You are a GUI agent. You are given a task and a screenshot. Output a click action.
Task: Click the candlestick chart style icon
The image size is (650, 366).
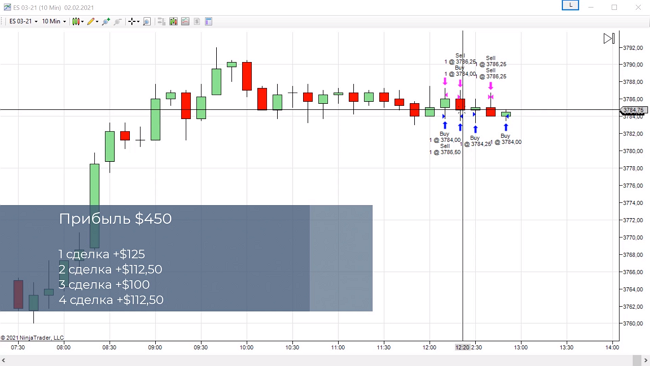click(75, 22)
